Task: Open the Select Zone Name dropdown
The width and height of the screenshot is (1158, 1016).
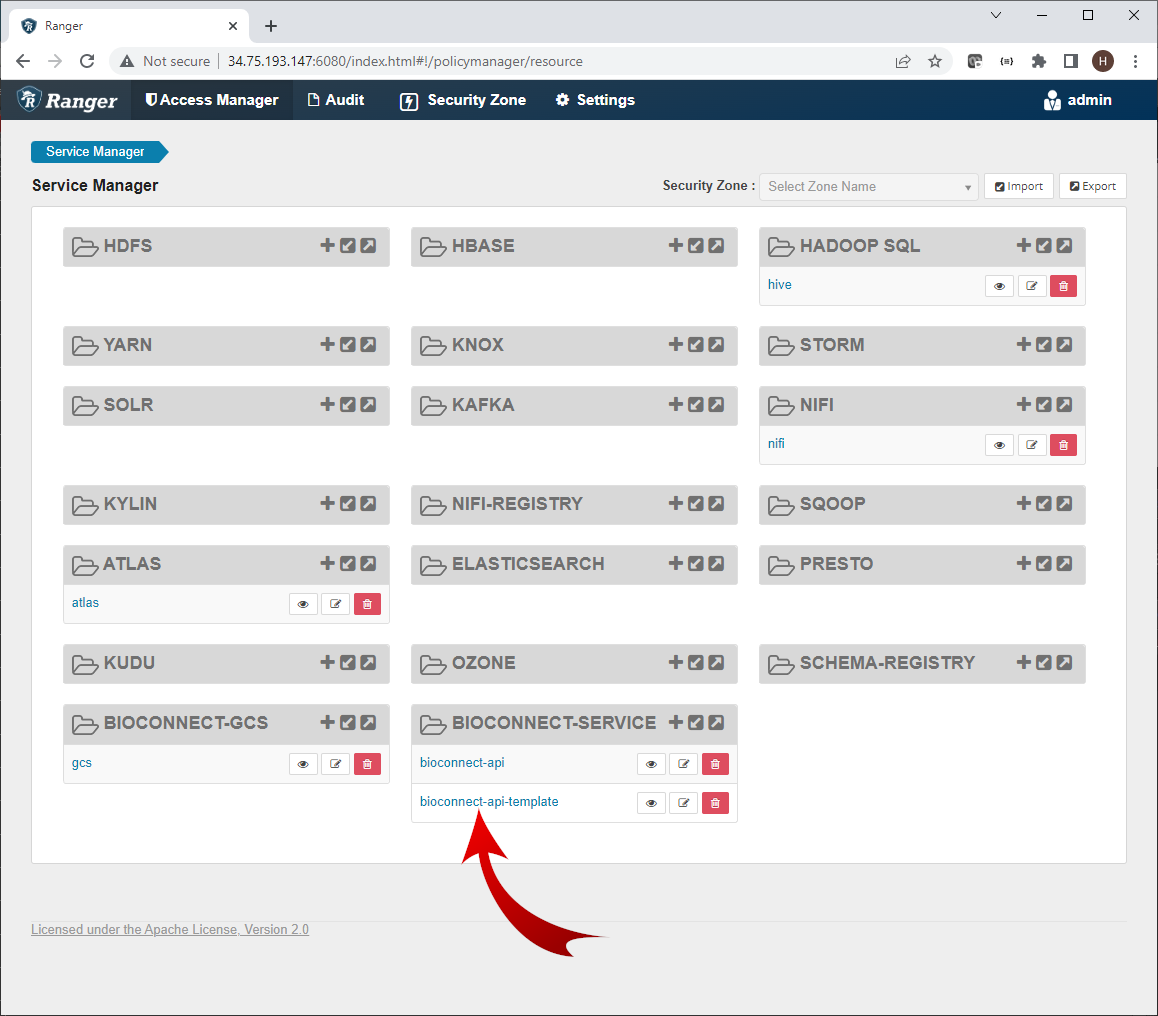Action: click(x=868, y=187)
